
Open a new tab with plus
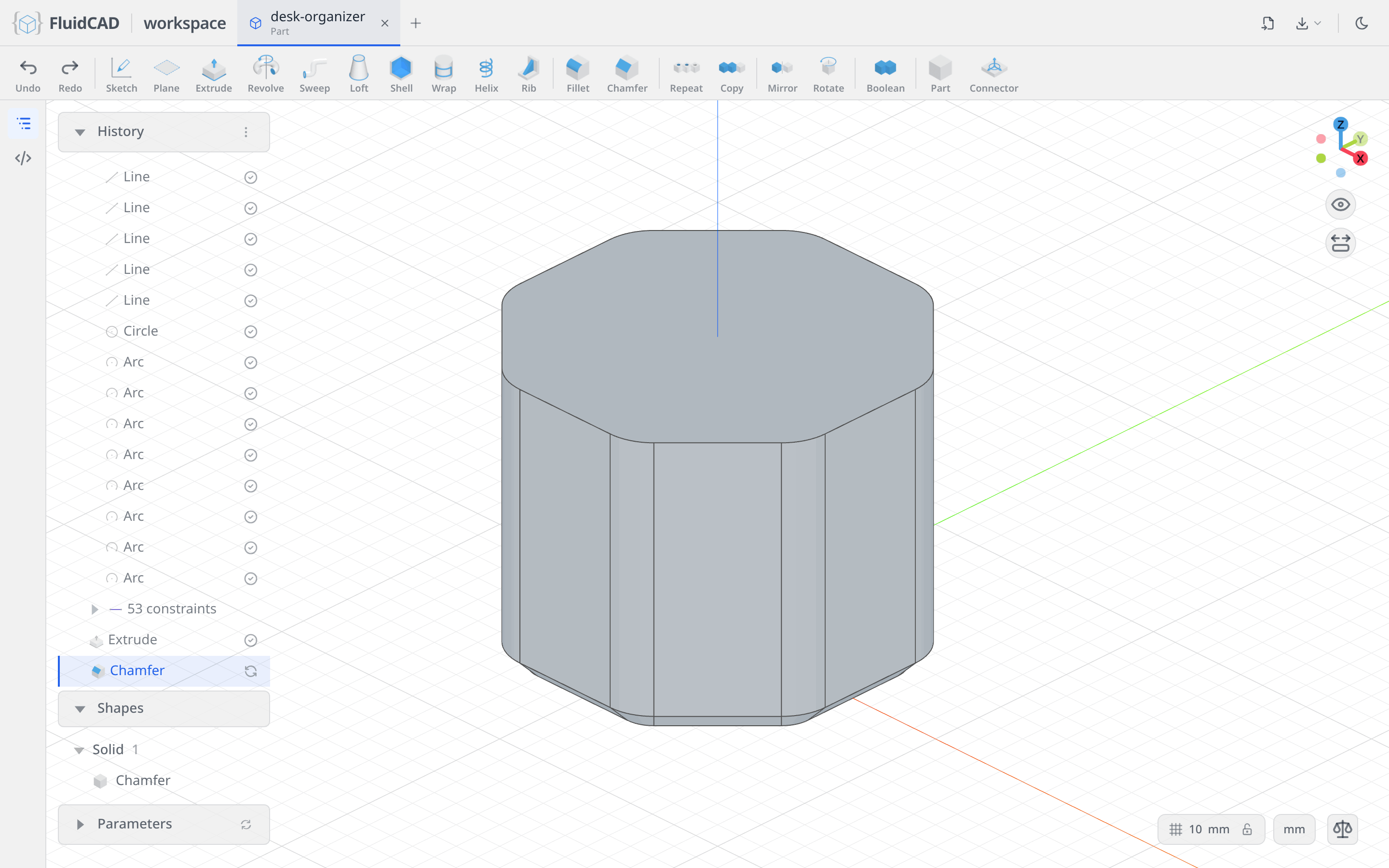pyautogui.click(x=416, y=23)
